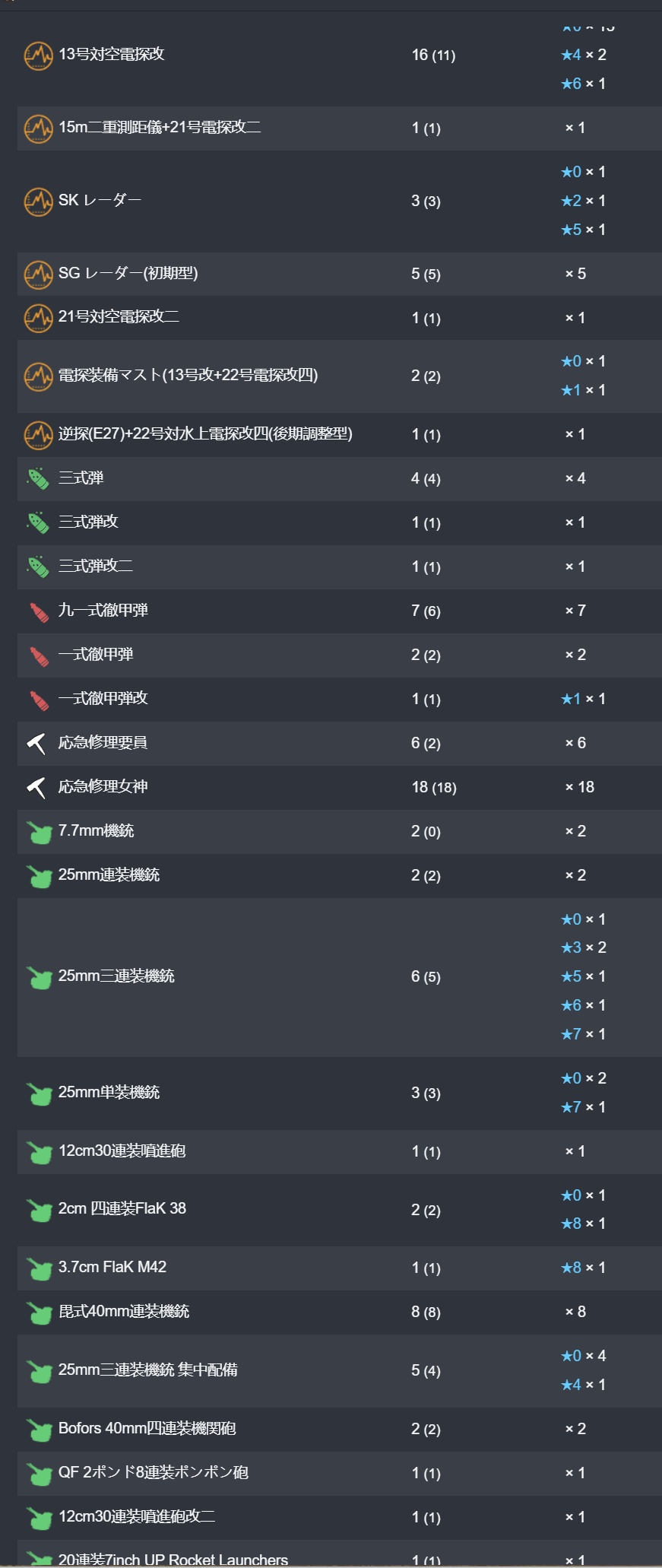Click the radar icon beside 13号対空電探改
This screenshot has width=662, height=1568.
tap(38, 56)
